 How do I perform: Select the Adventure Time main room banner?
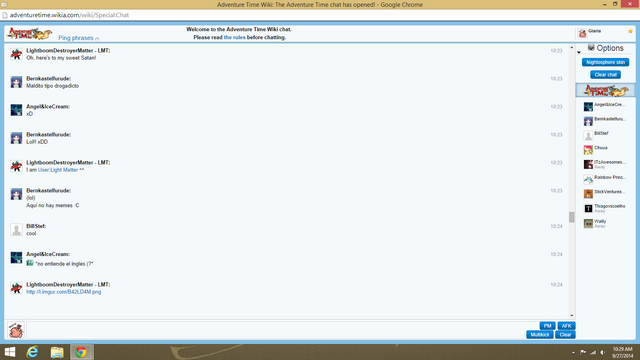pyautogui.click(x=606, y=90)
